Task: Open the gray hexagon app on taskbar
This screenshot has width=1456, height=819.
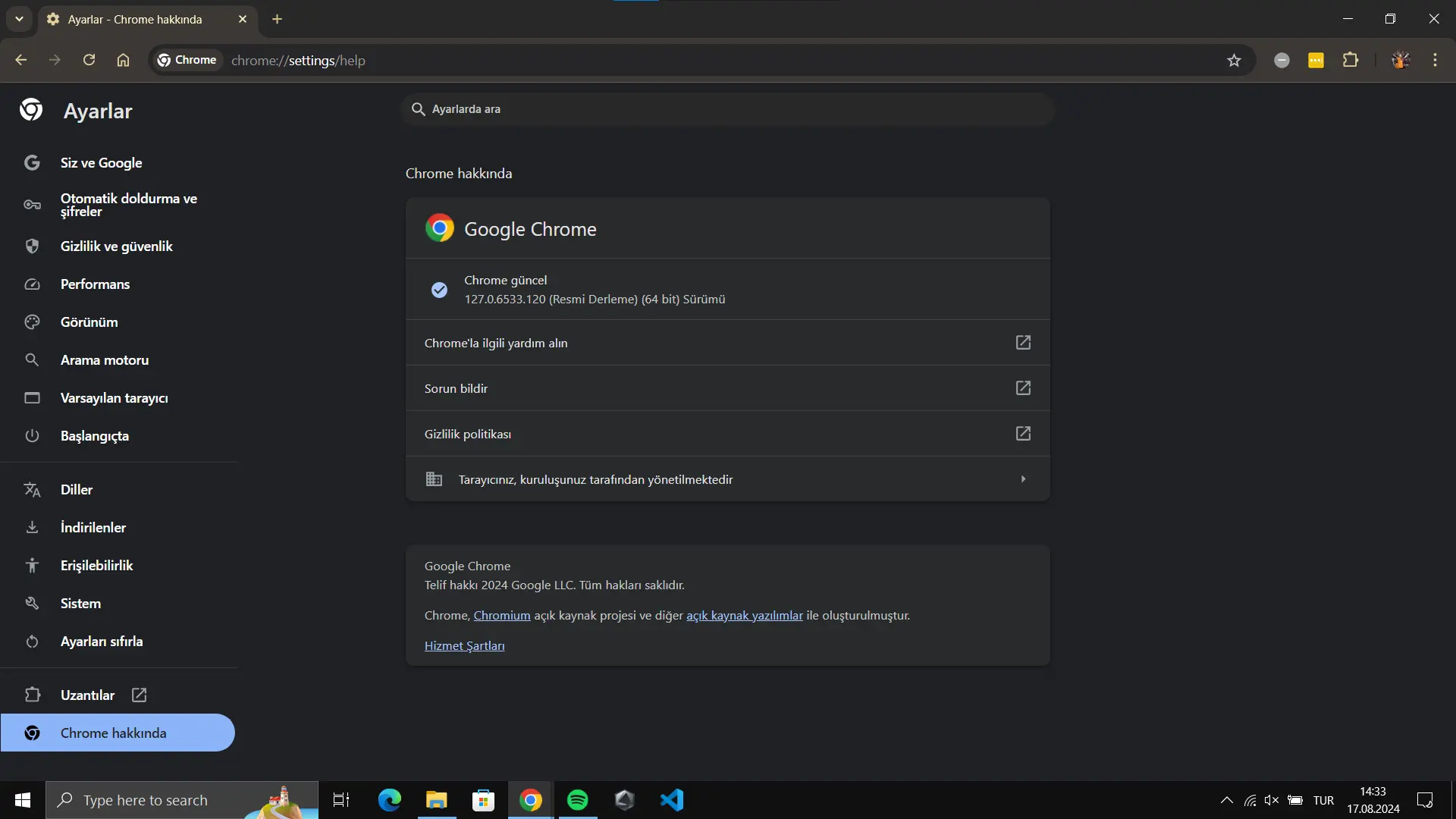Action: coord(625,800)
